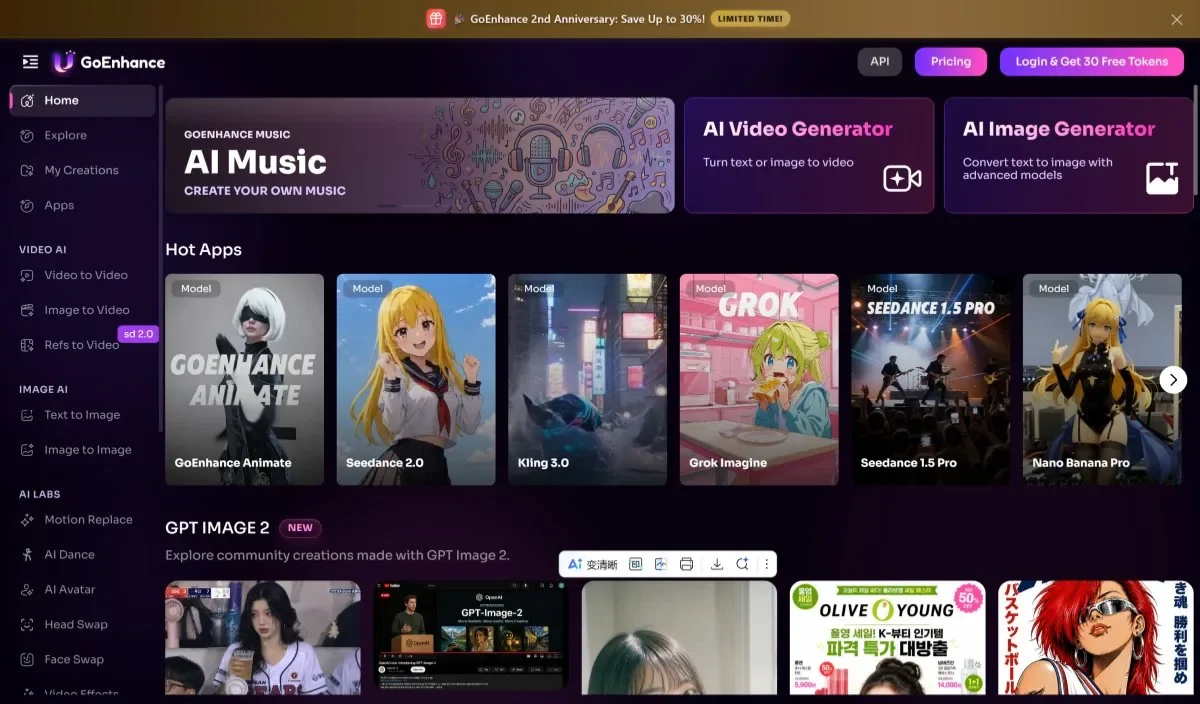Click the LIMITED TIME badge
The height and width of the screenshot is (704, 1200).
pos(750,19)
